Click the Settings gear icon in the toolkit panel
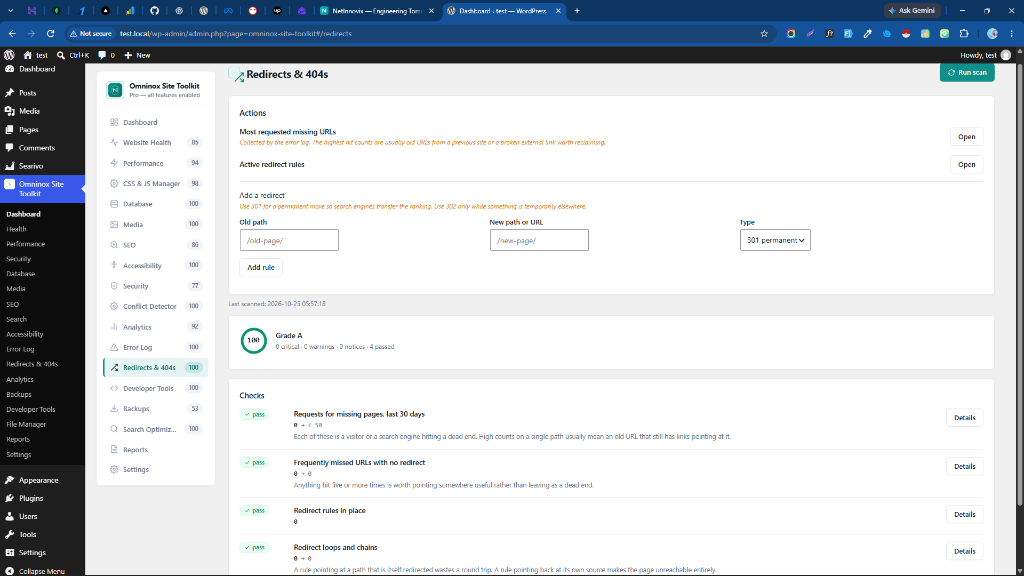 tap(114, 470)
